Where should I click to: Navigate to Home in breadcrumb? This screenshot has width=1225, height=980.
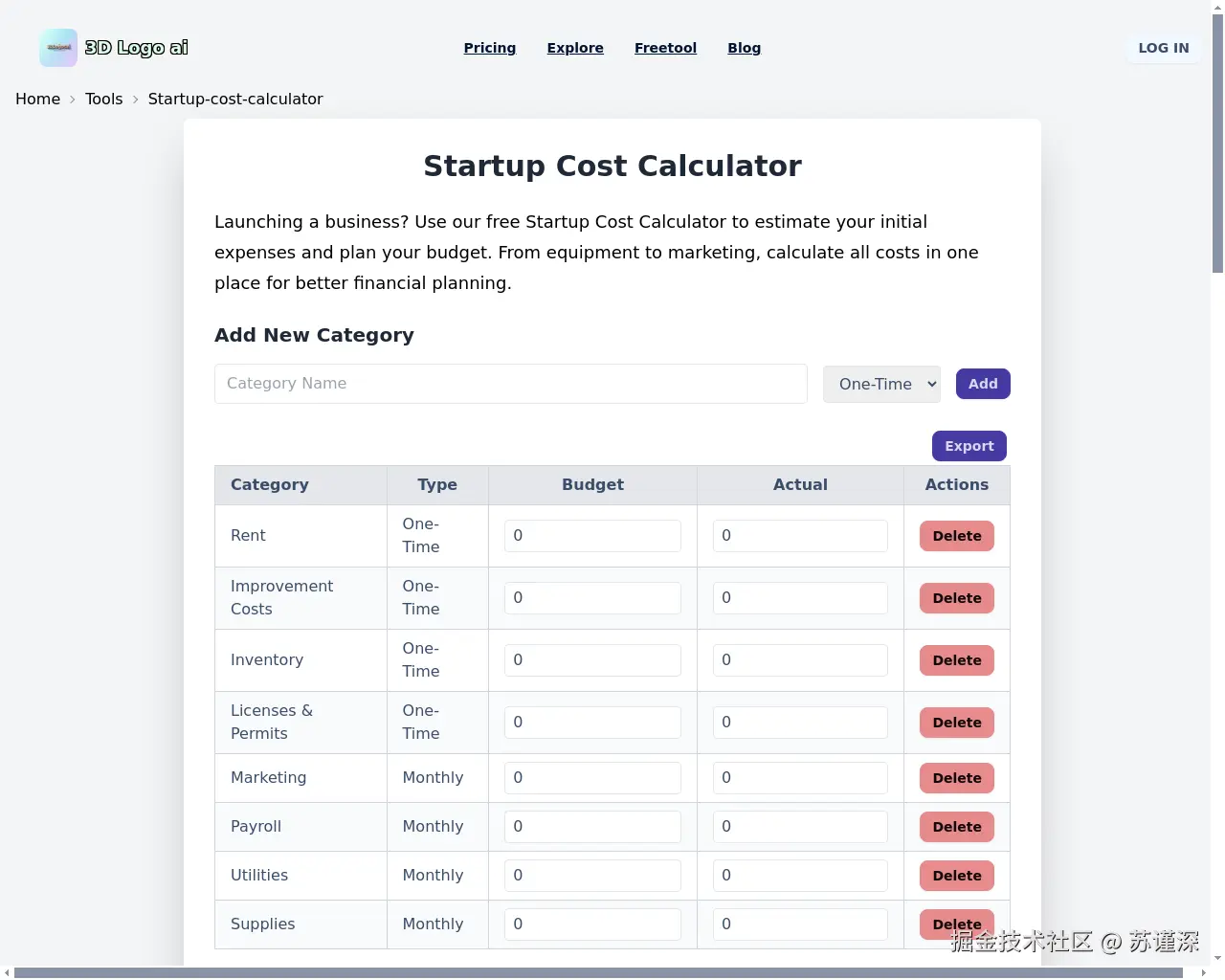point(37,99)
